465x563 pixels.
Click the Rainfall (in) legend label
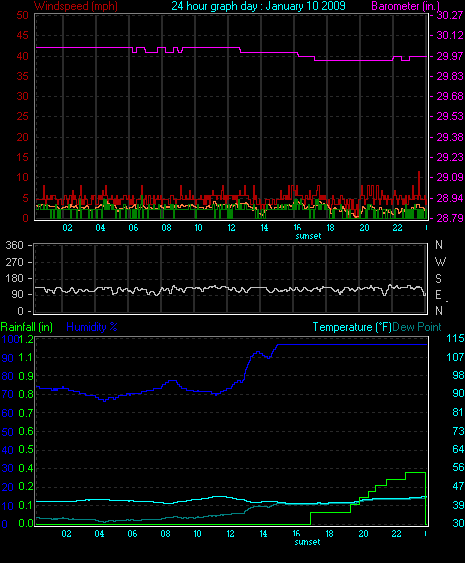(x=27, y=327)
